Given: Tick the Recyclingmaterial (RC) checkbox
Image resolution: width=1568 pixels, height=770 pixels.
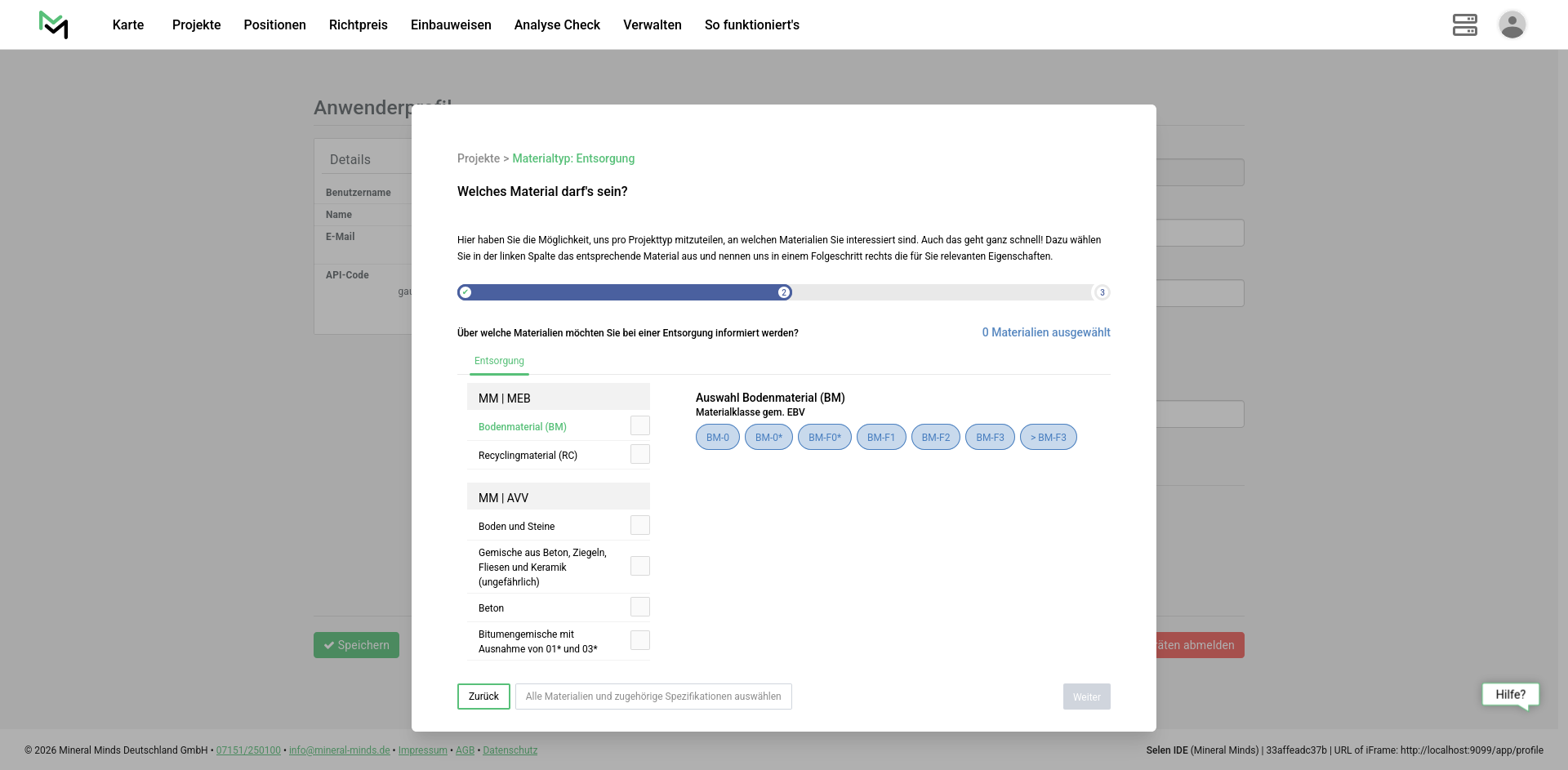Looking at the screenshot, I should 640,455.
